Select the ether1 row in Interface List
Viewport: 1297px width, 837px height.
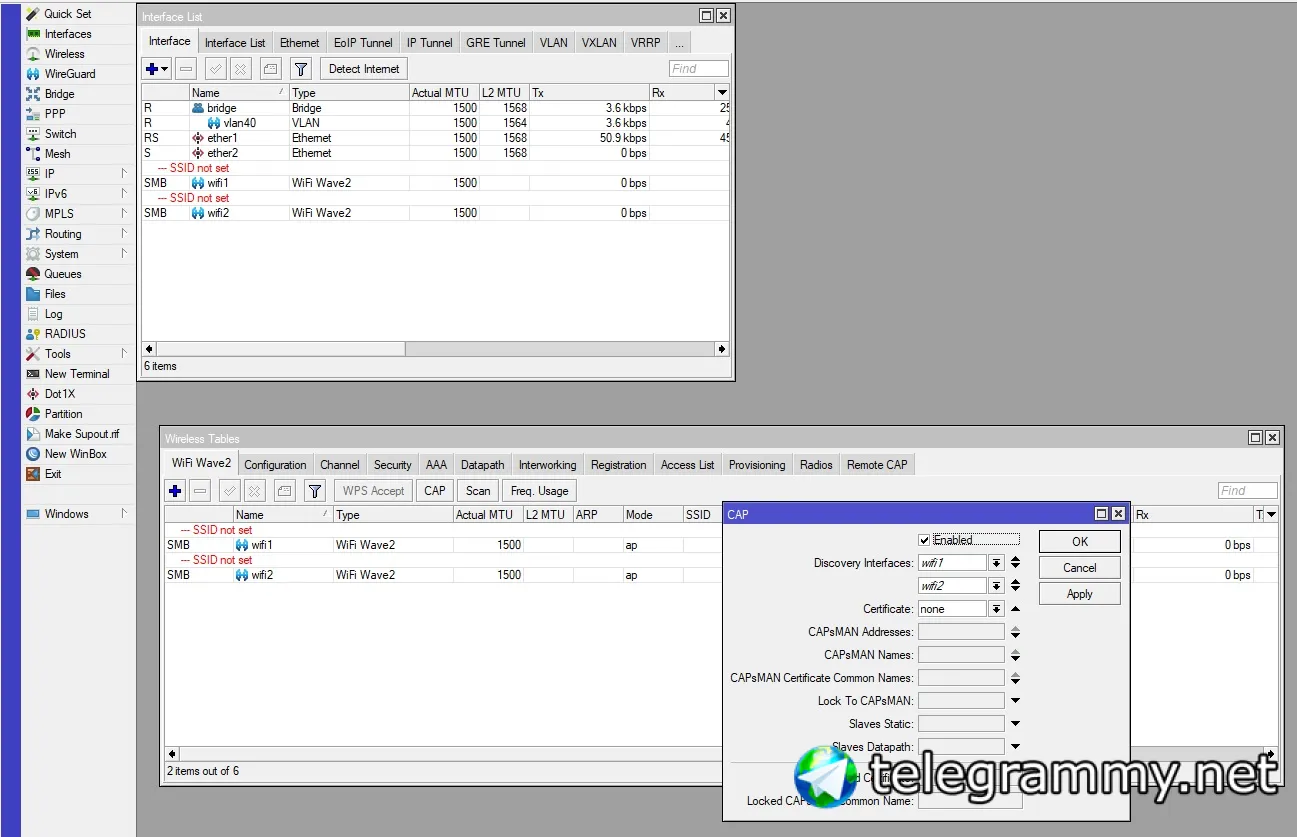point(436,138)
